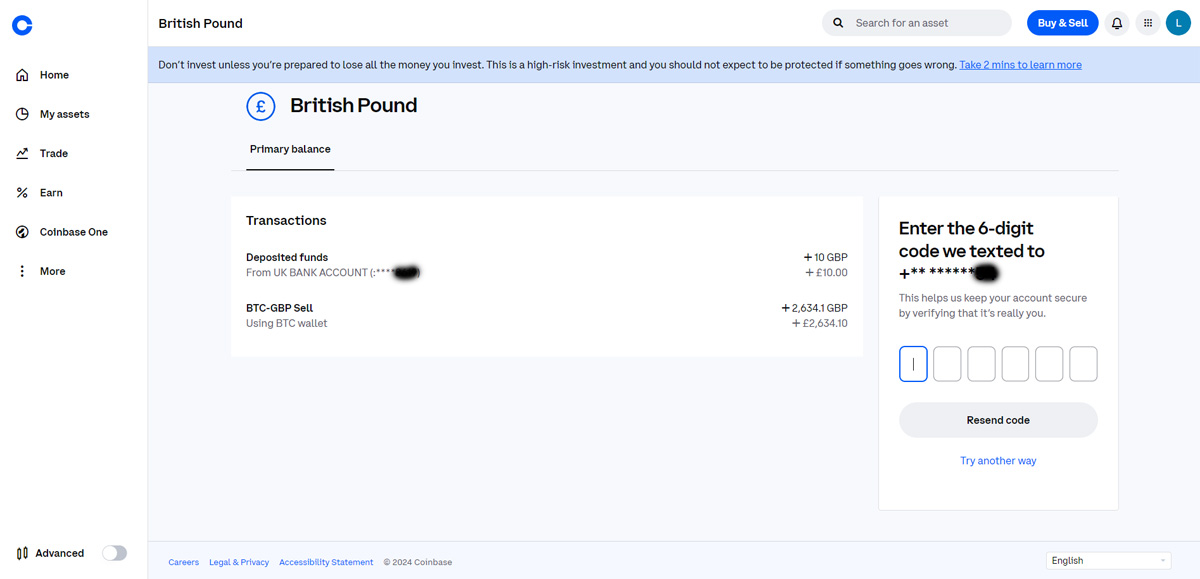Image resolution: width=1200 pixels, height=579 pixels.
Task: Open the profile avatar L menu
Action: pos(1178,23)
